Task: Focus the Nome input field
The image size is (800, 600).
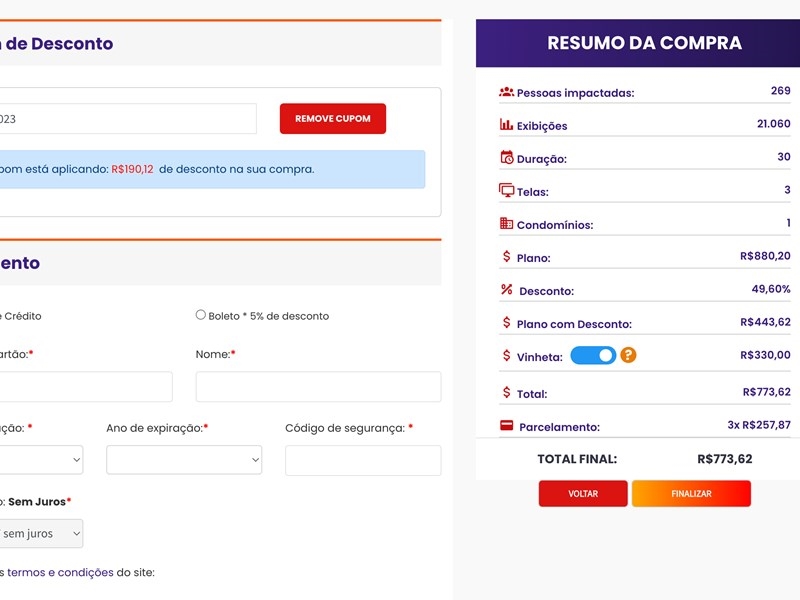Action: (x=318, y=386)
